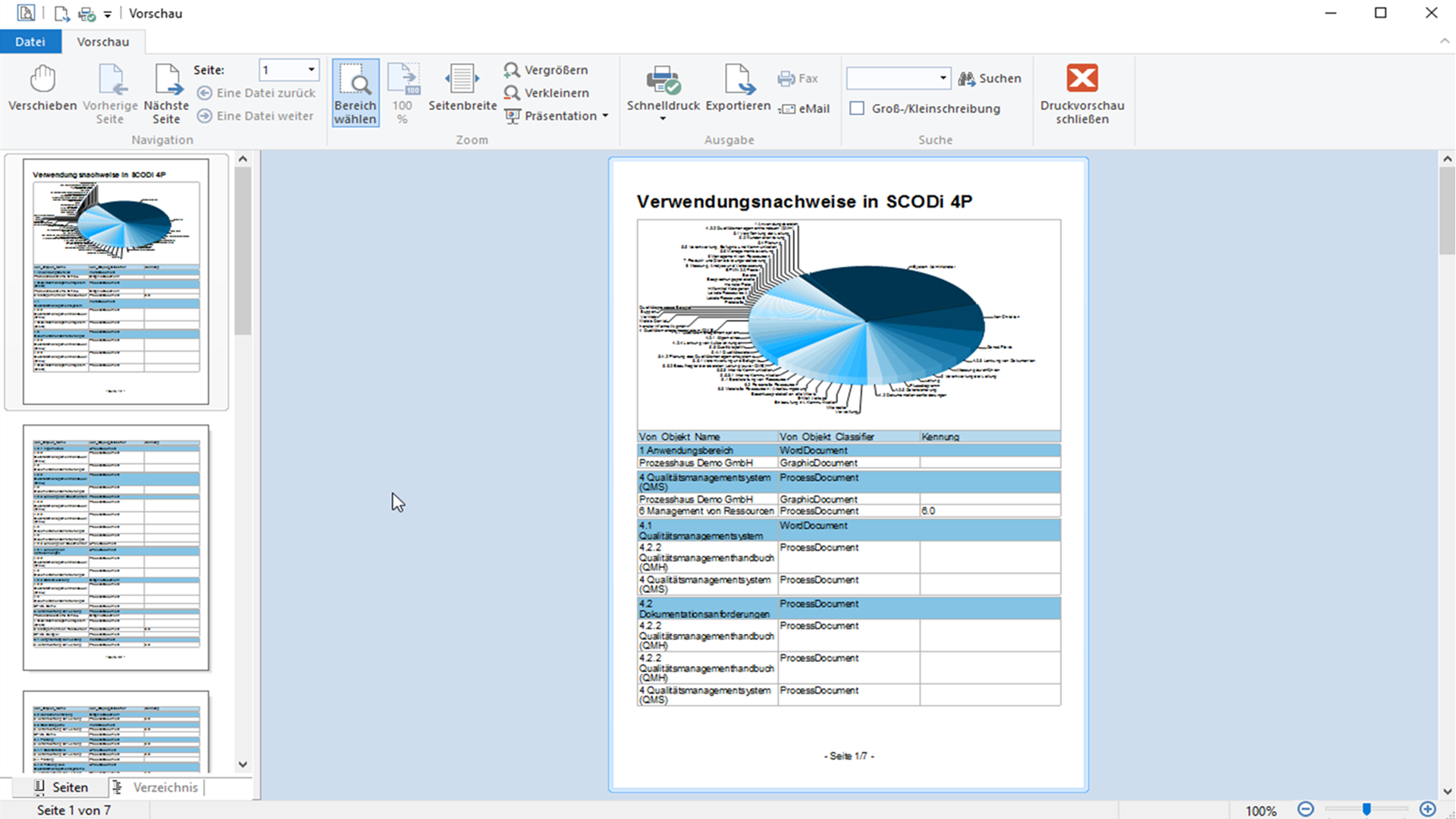Viewport: 1456px width, 819px height.
Task: Adjust the zoom slider handle
Action: click(1367, 809)
